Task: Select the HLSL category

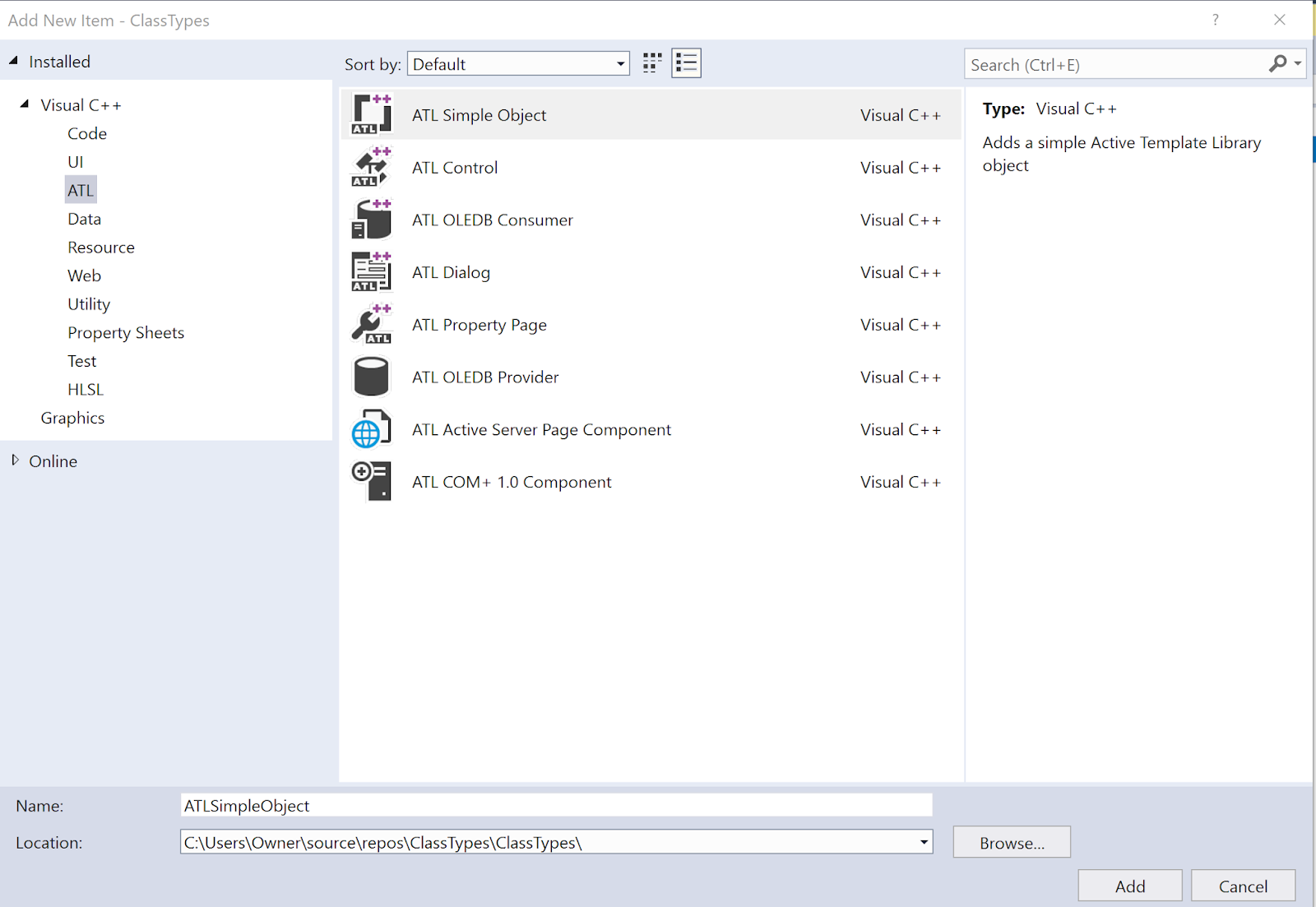Action: point(86,390)
